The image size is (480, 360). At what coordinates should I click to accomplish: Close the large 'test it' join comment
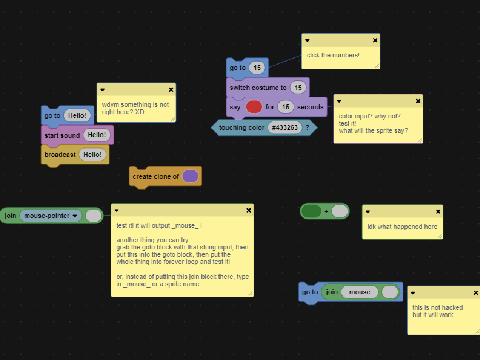coord(249,210)
